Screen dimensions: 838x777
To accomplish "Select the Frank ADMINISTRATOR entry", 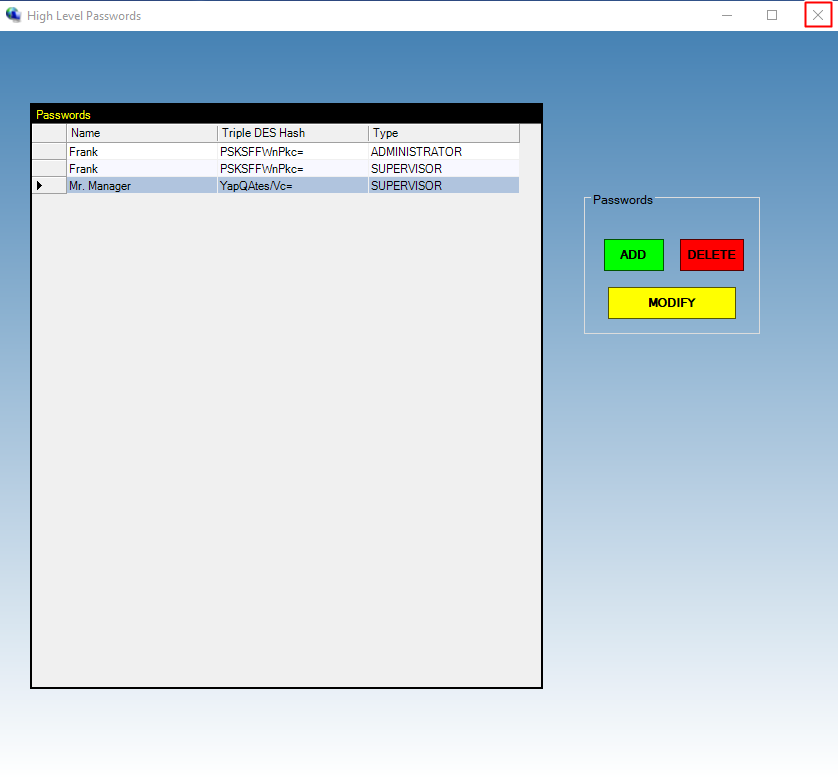I will (140, 151).
